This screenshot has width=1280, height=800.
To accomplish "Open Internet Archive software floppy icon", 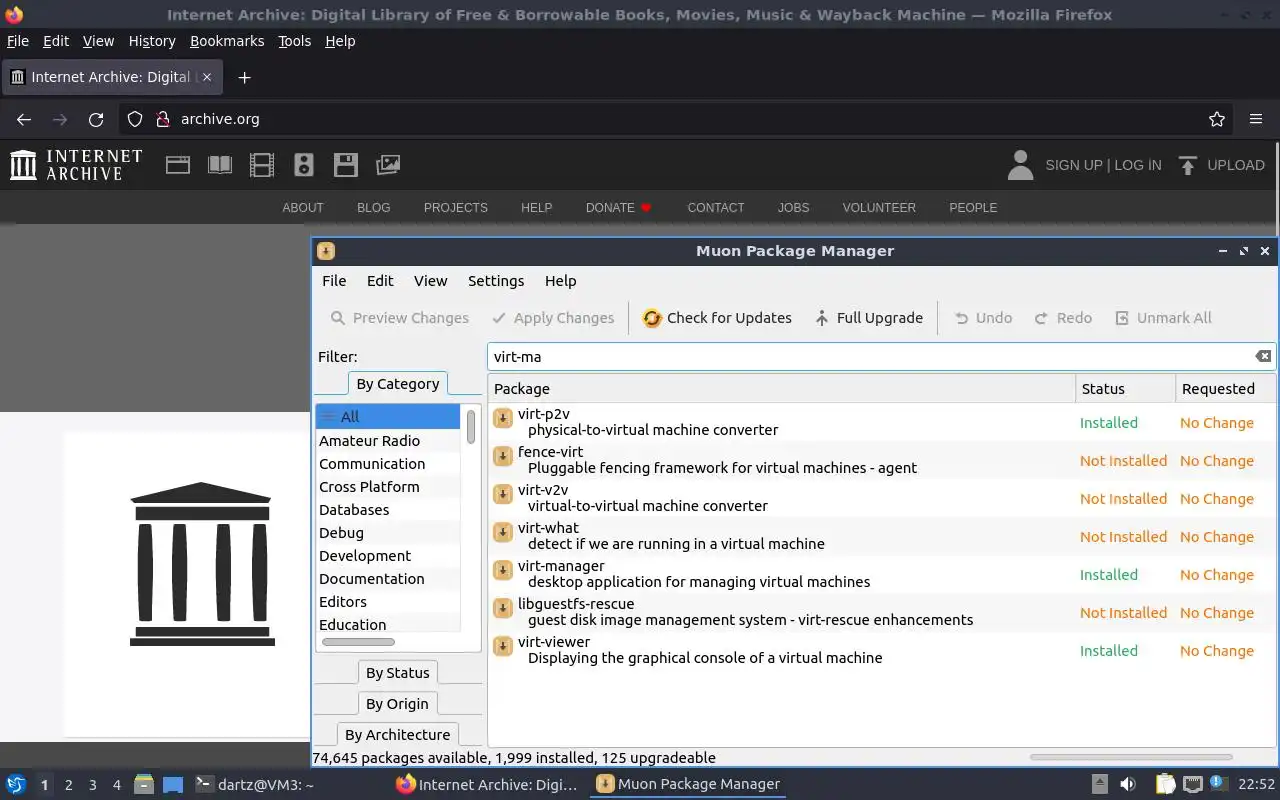I will pos(346,165).
